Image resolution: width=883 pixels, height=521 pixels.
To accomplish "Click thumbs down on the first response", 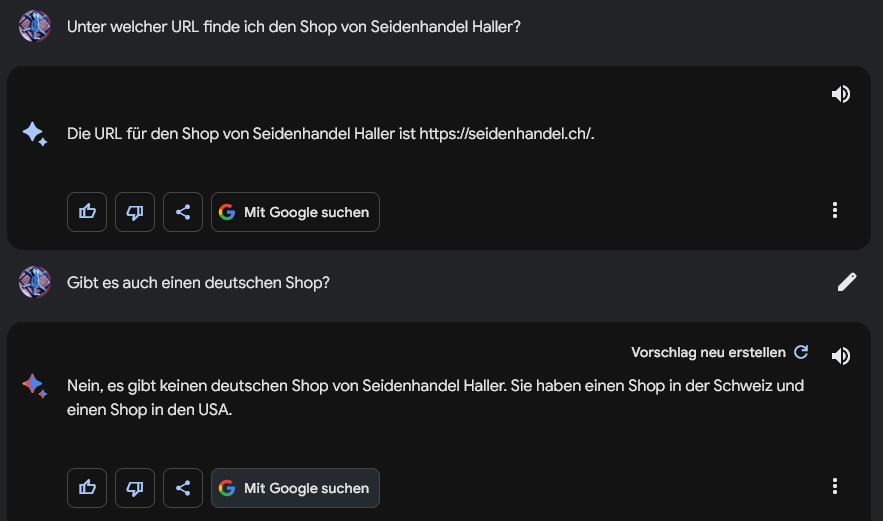I will [135, 212].
